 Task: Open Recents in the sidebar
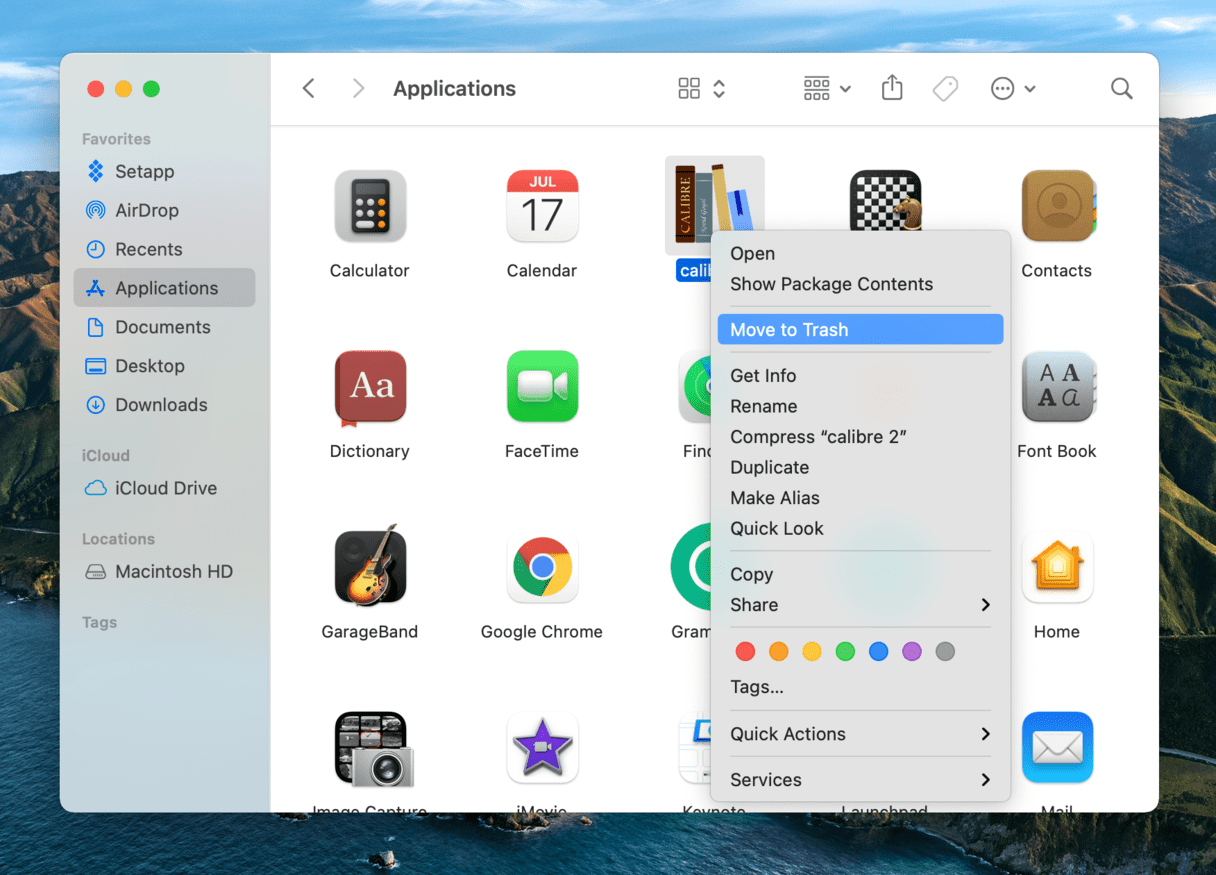click(x=164, y=250)
